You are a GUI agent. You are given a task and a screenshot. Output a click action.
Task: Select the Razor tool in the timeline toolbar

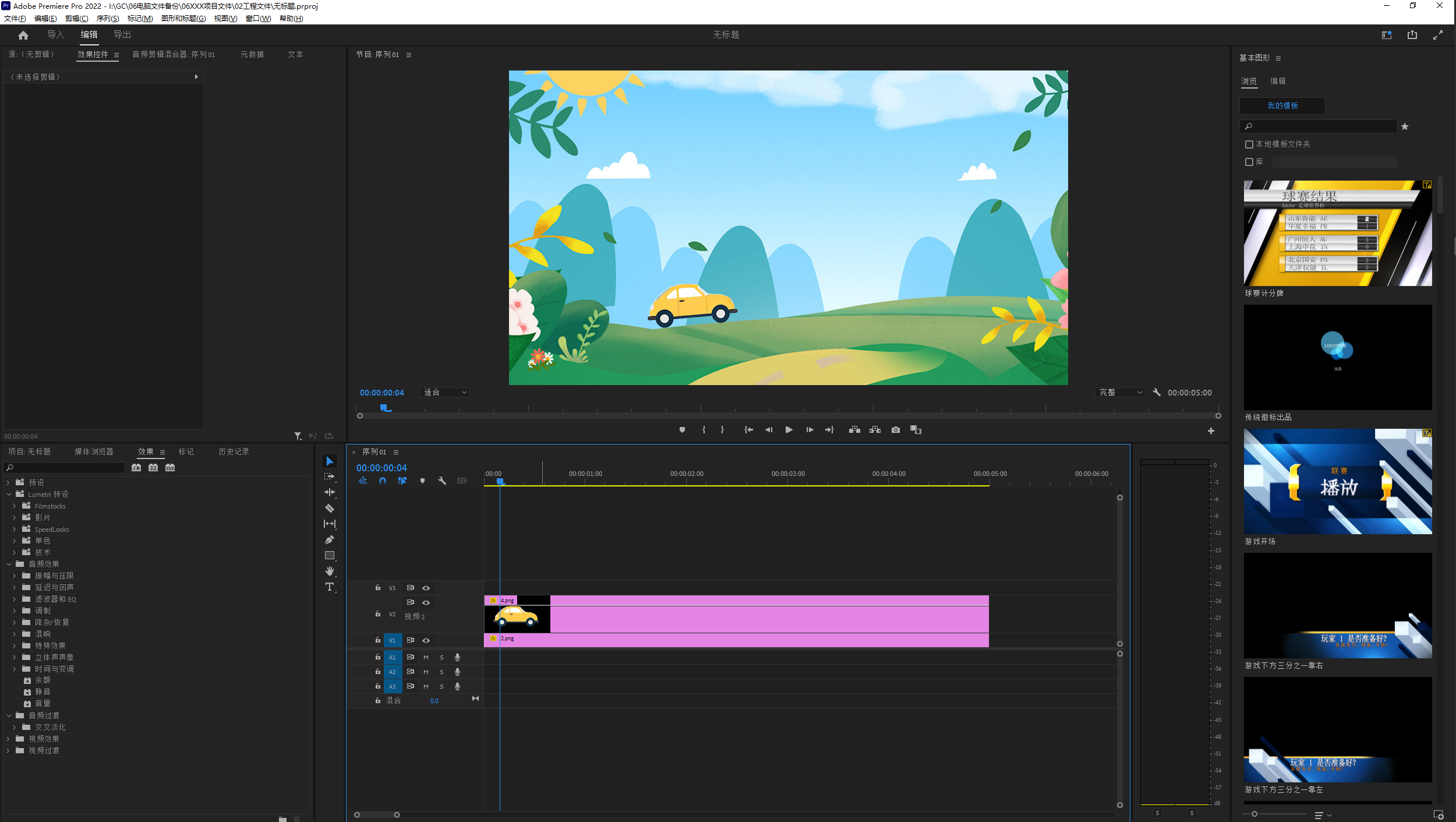pyautogui.click(x=330, y=508)
